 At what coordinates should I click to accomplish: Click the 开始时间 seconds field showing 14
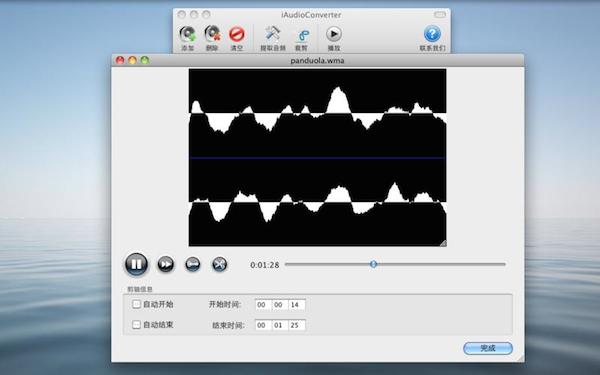click(297, 305)
